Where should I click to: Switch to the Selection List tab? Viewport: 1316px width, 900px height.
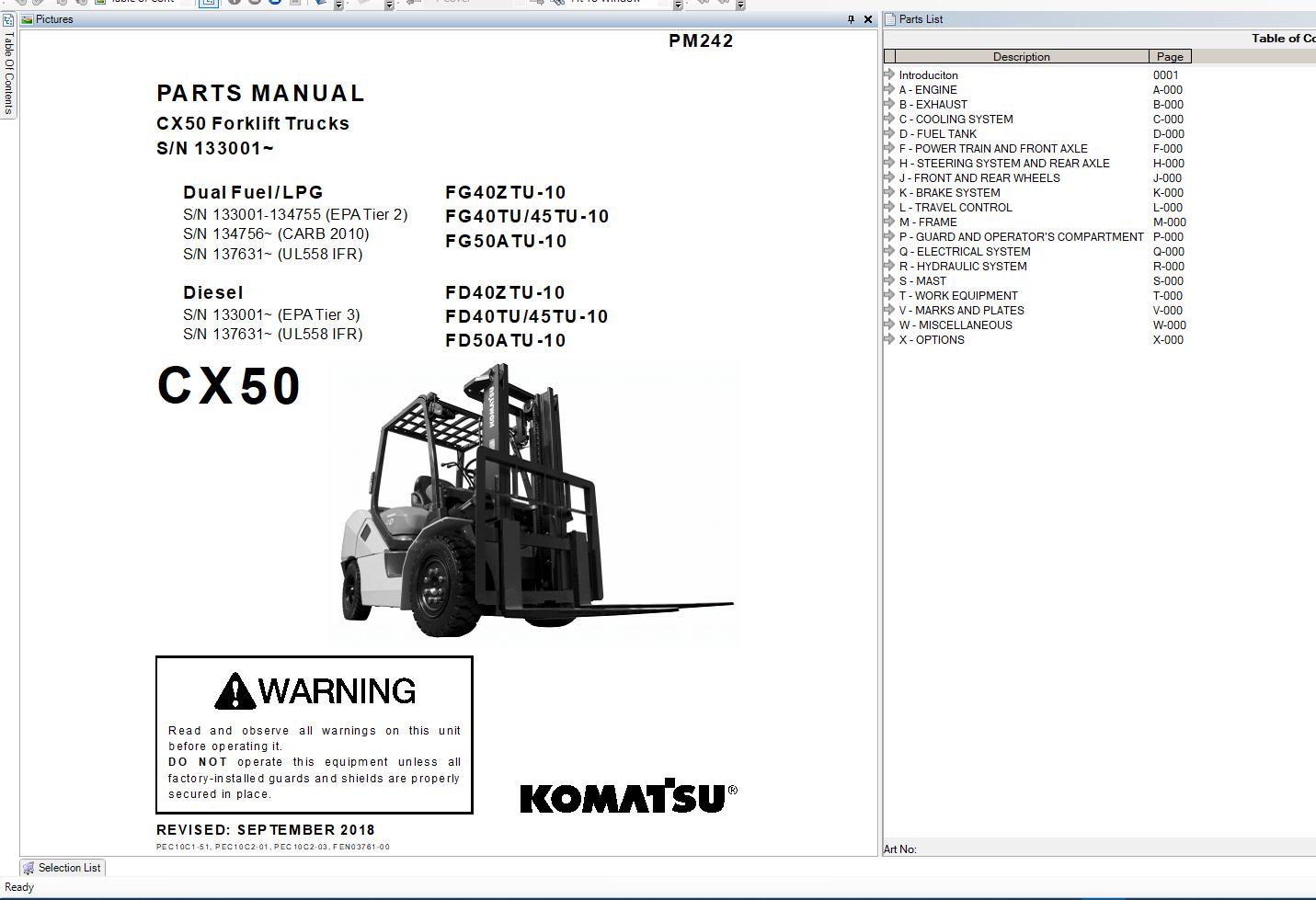click(x=62, y=868)
